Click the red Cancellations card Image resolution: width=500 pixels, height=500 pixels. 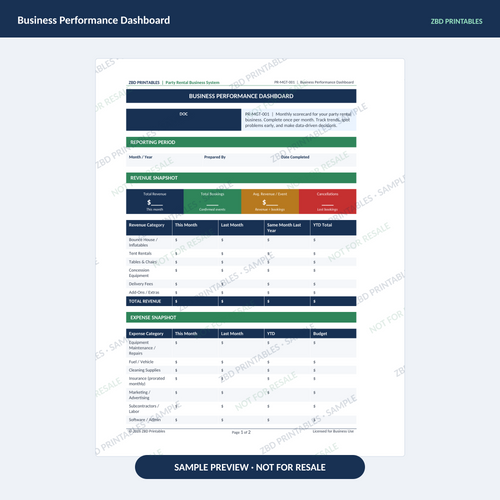tap(328, 201)
